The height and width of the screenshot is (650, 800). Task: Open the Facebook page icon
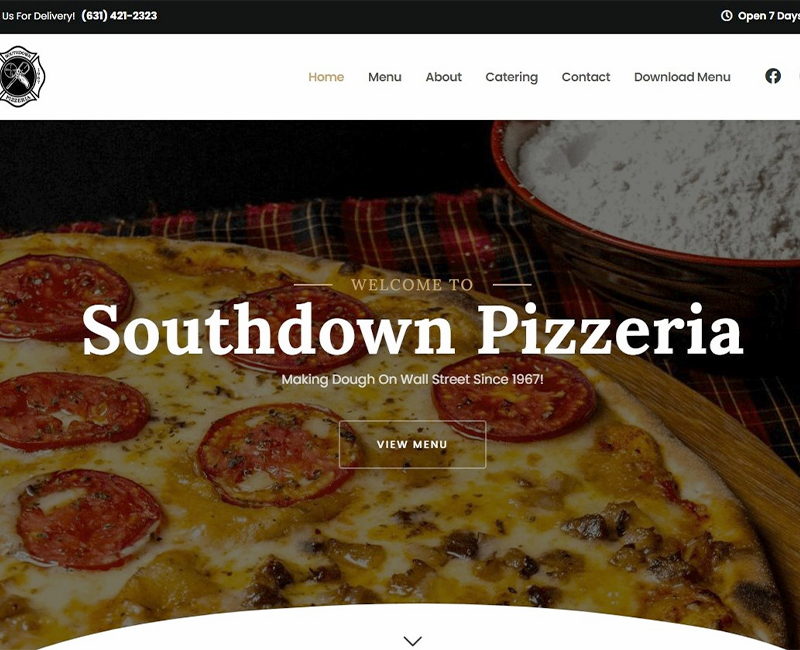click(x=772, y=76)
